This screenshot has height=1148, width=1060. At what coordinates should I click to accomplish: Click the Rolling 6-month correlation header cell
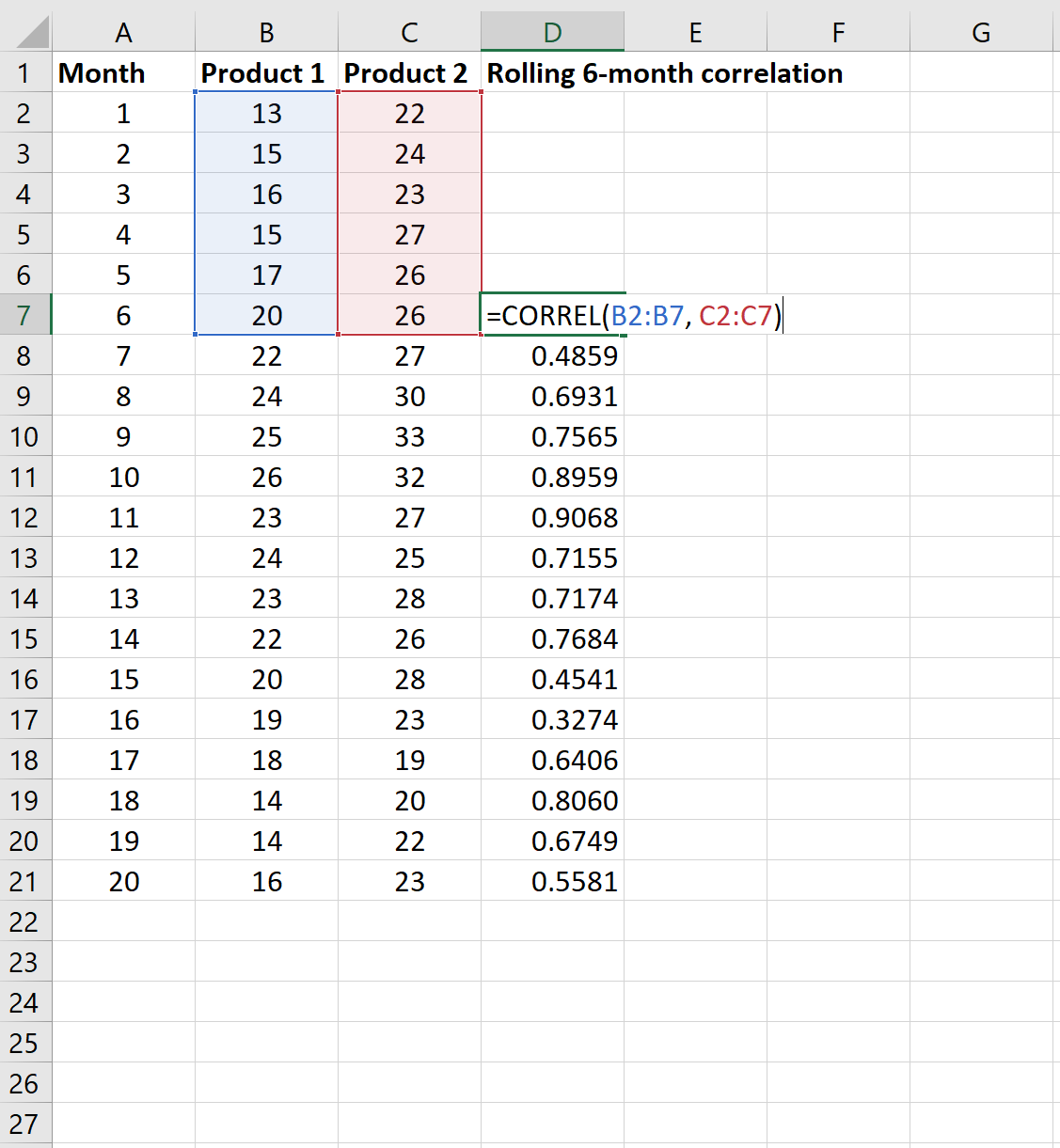click(664, 72)
